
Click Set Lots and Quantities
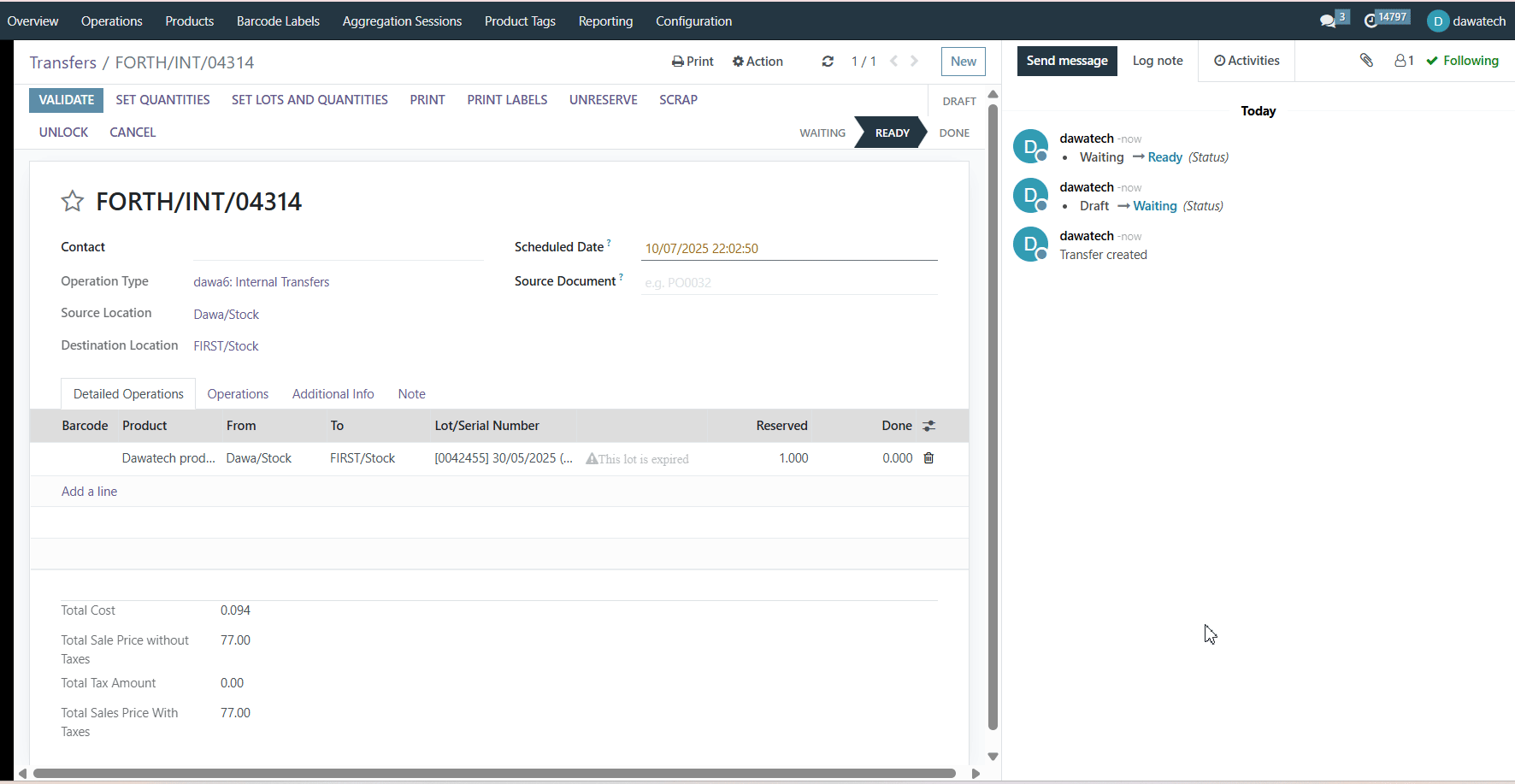pyautogui.click(x=309, y=100)
